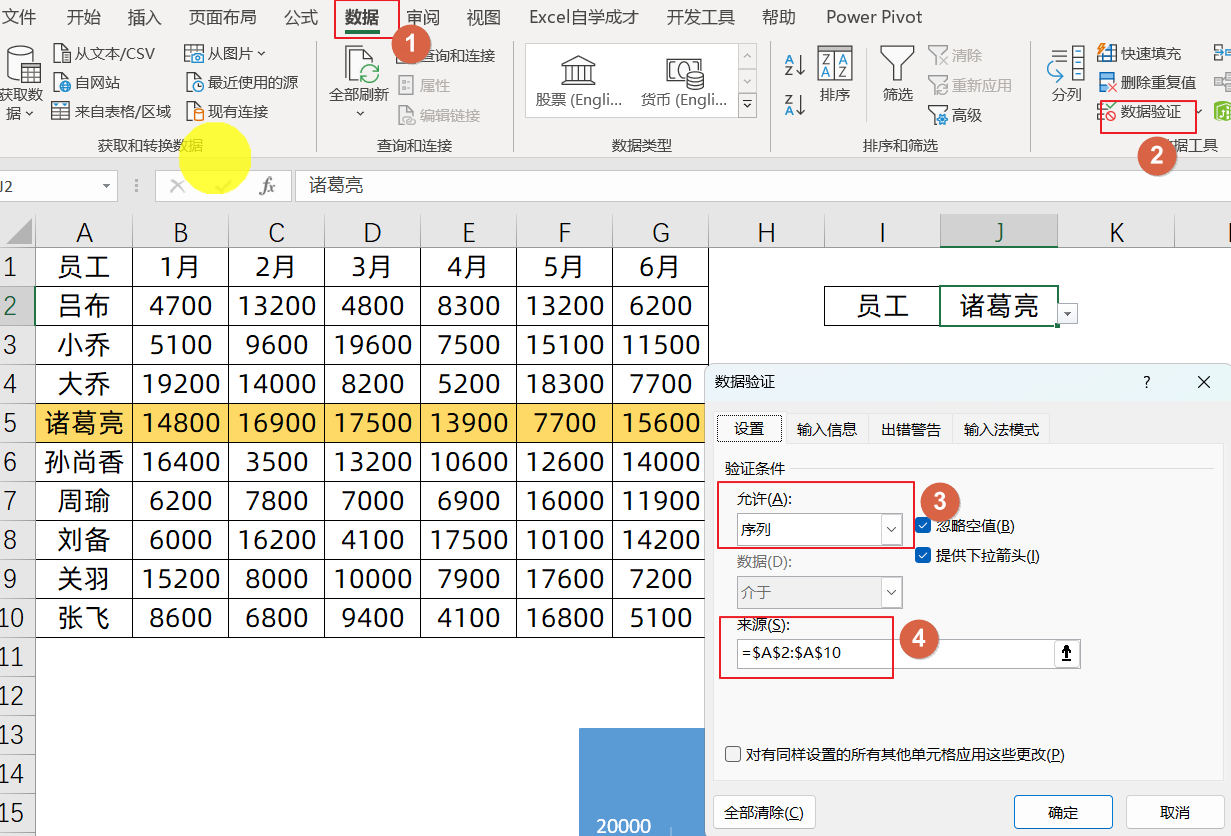1231x836 pixels.
Task: Click the Filter (筛选) funnel icon
Action: tap(897, 63)
